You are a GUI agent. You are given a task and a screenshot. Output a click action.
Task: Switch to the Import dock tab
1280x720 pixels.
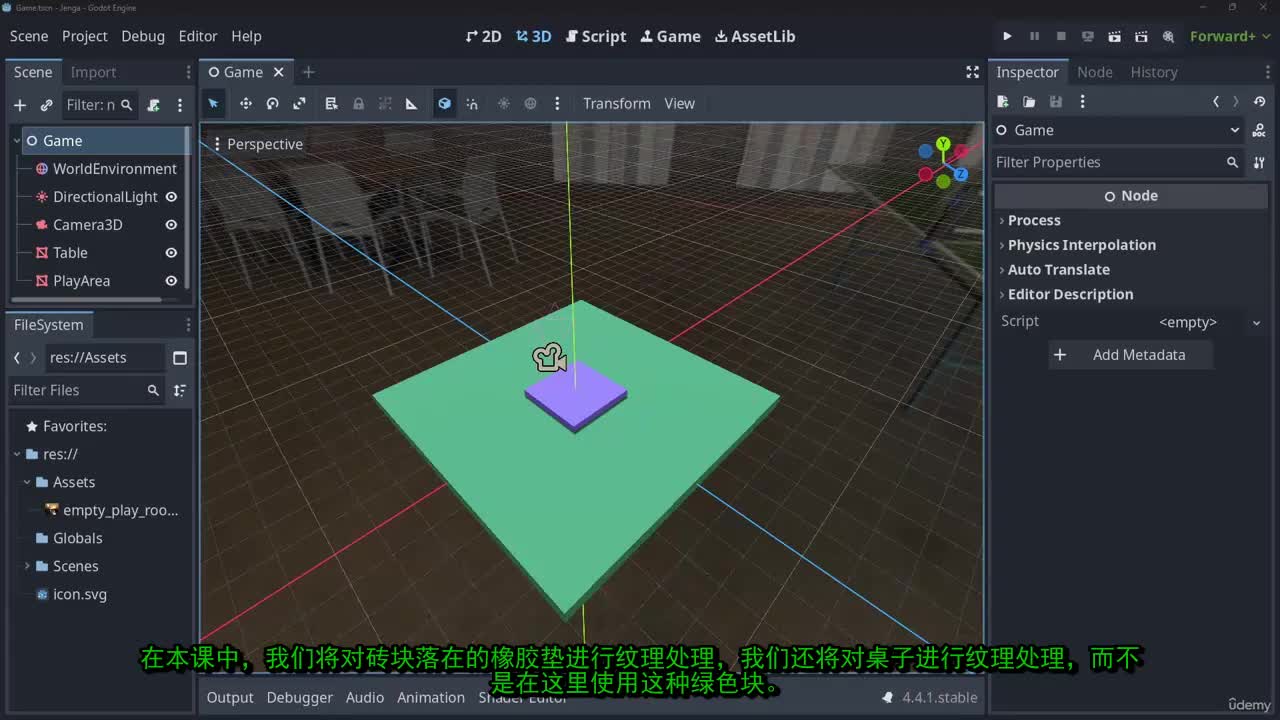point(93,72)
